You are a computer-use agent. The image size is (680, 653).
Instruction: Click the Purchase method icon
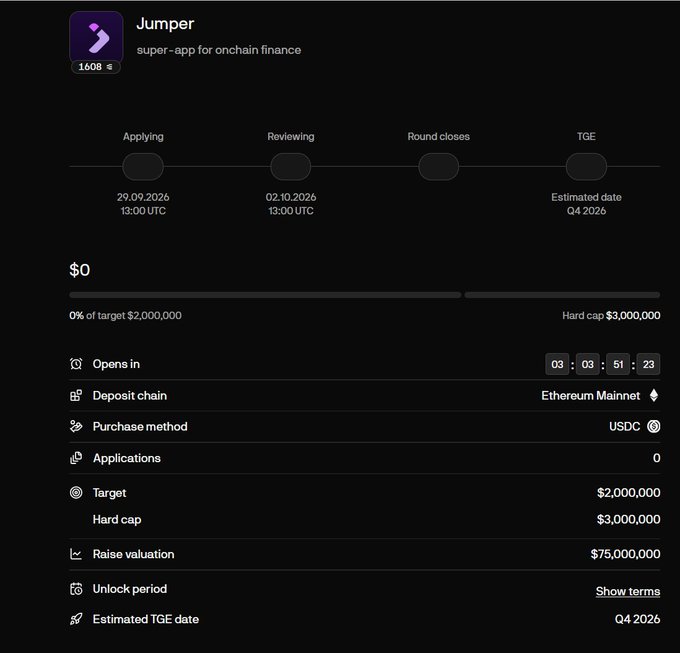coord(76,427)
